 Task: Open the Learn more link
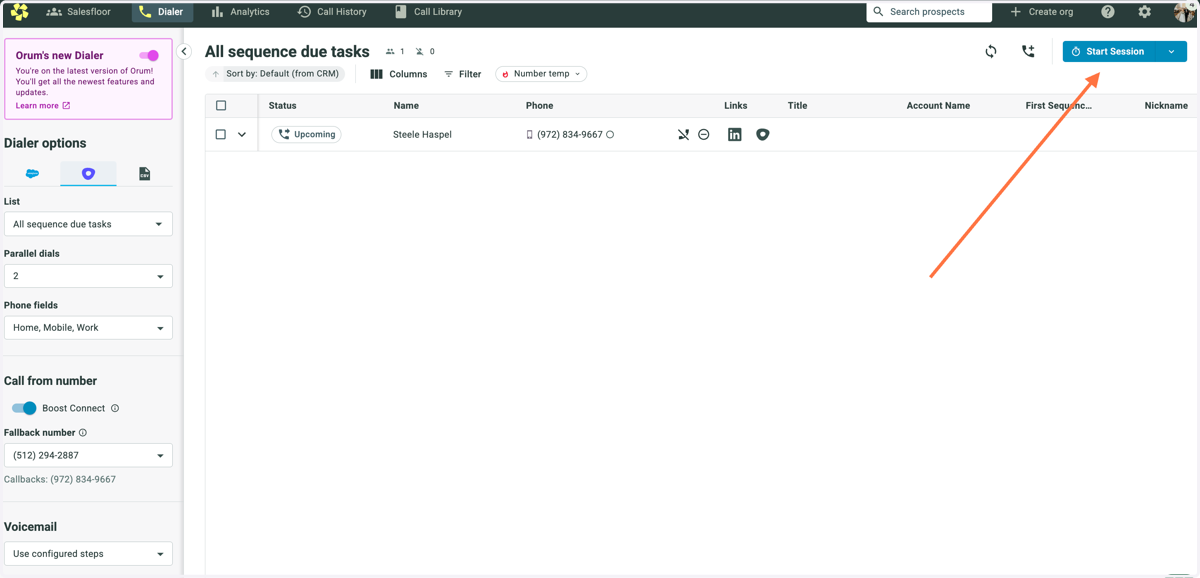coord(43,105)
